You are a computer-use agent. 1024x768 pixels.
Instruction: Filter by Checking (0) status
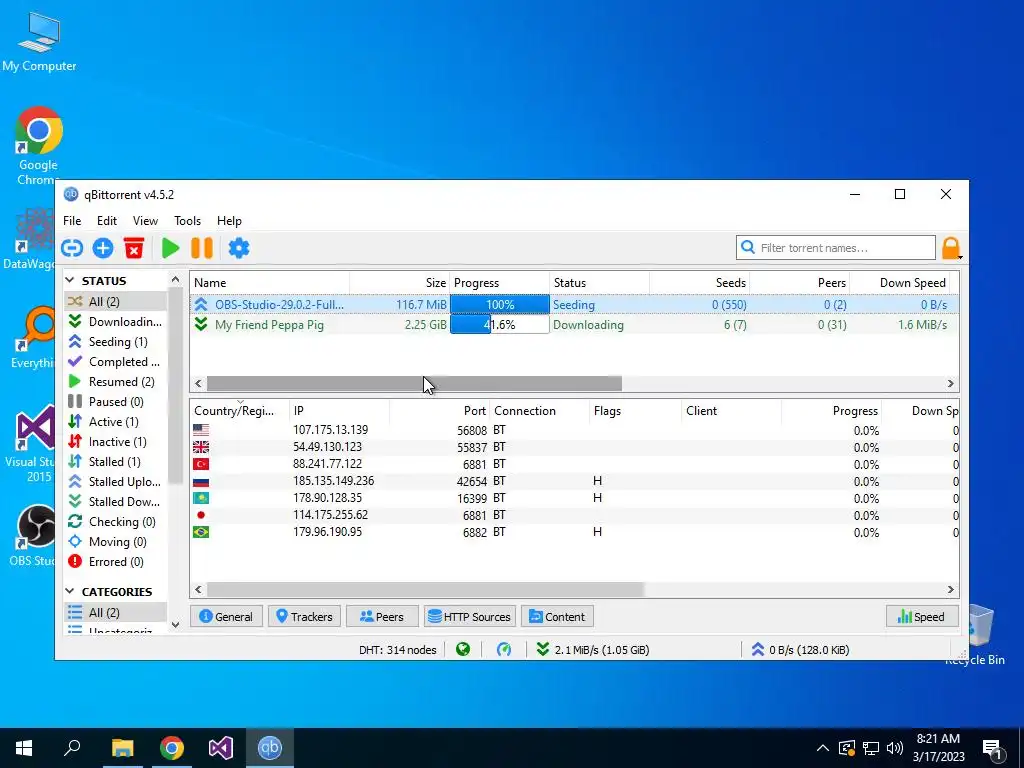(x=116, y=522)
